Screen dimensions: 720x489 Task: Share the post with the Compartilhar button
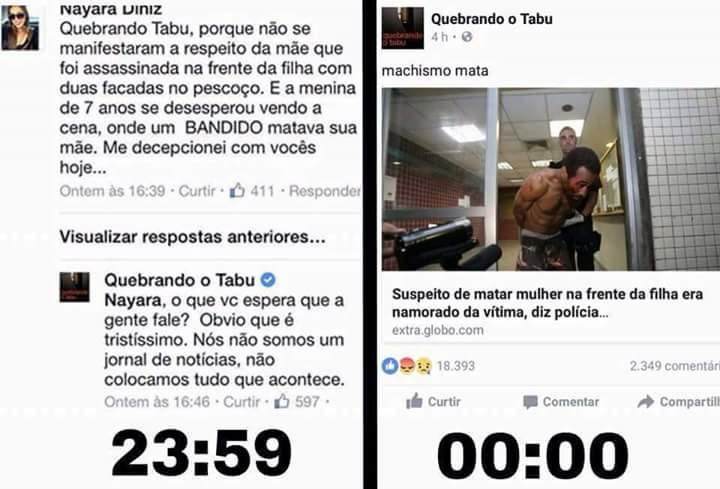click(679, 402)
